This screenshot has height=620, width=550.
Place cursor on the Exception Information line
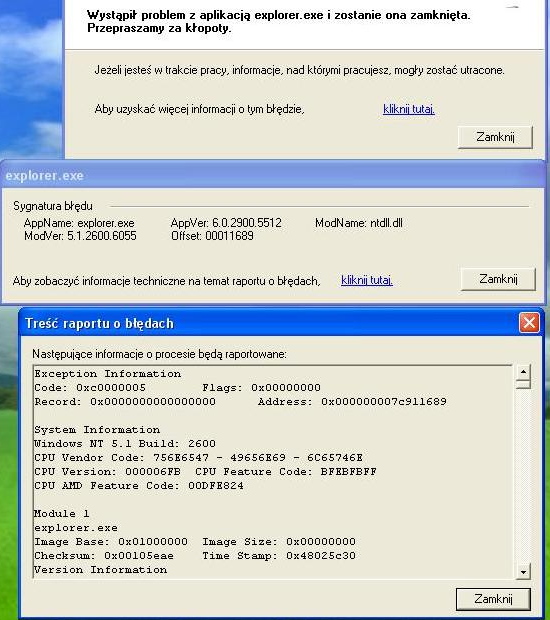[108, 374]
